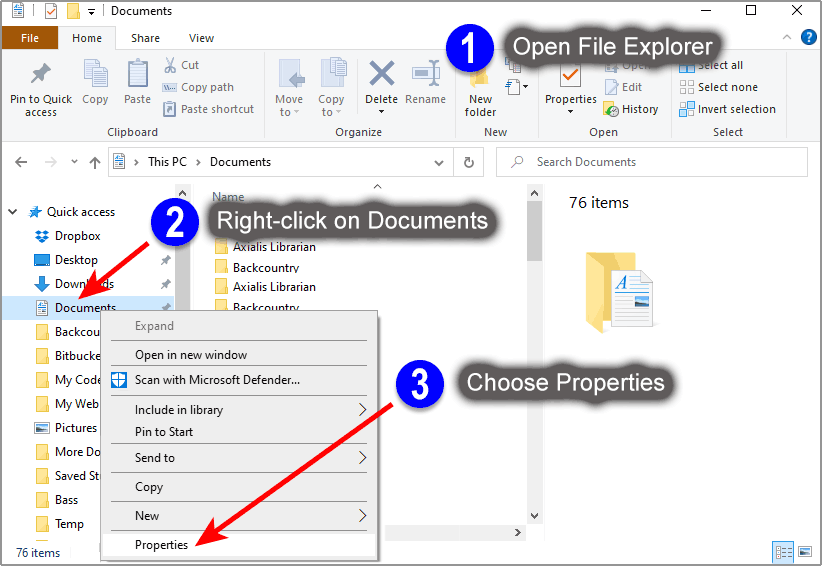This screenshot has height=566, width=822.
Task: Click the Rename icon
Action: pyautogui.click(x=426, y=73)
